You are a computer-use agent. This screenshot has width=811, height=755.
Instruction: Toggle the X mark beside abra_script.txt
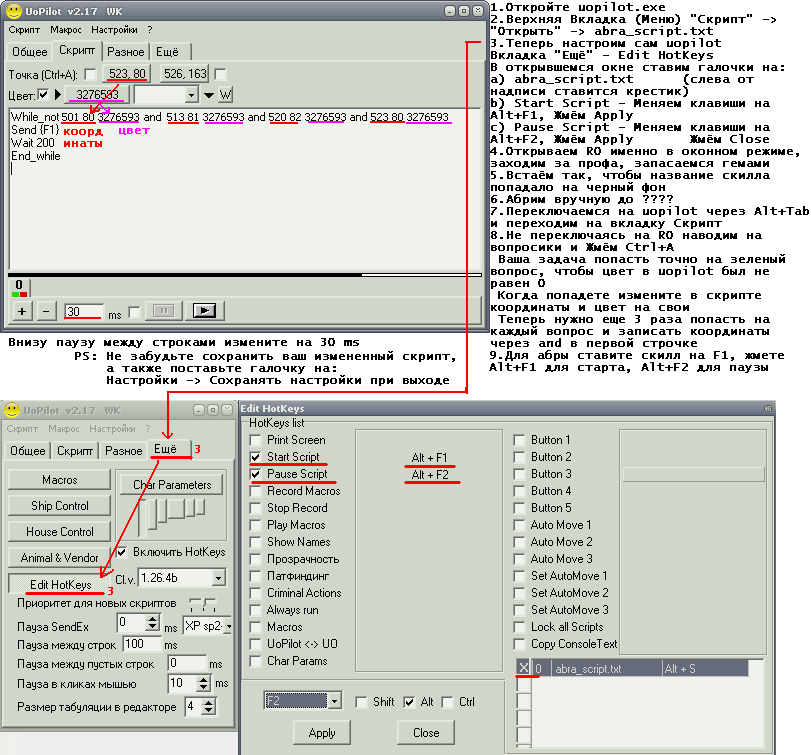pyautogui.click(x=523, y=668)
